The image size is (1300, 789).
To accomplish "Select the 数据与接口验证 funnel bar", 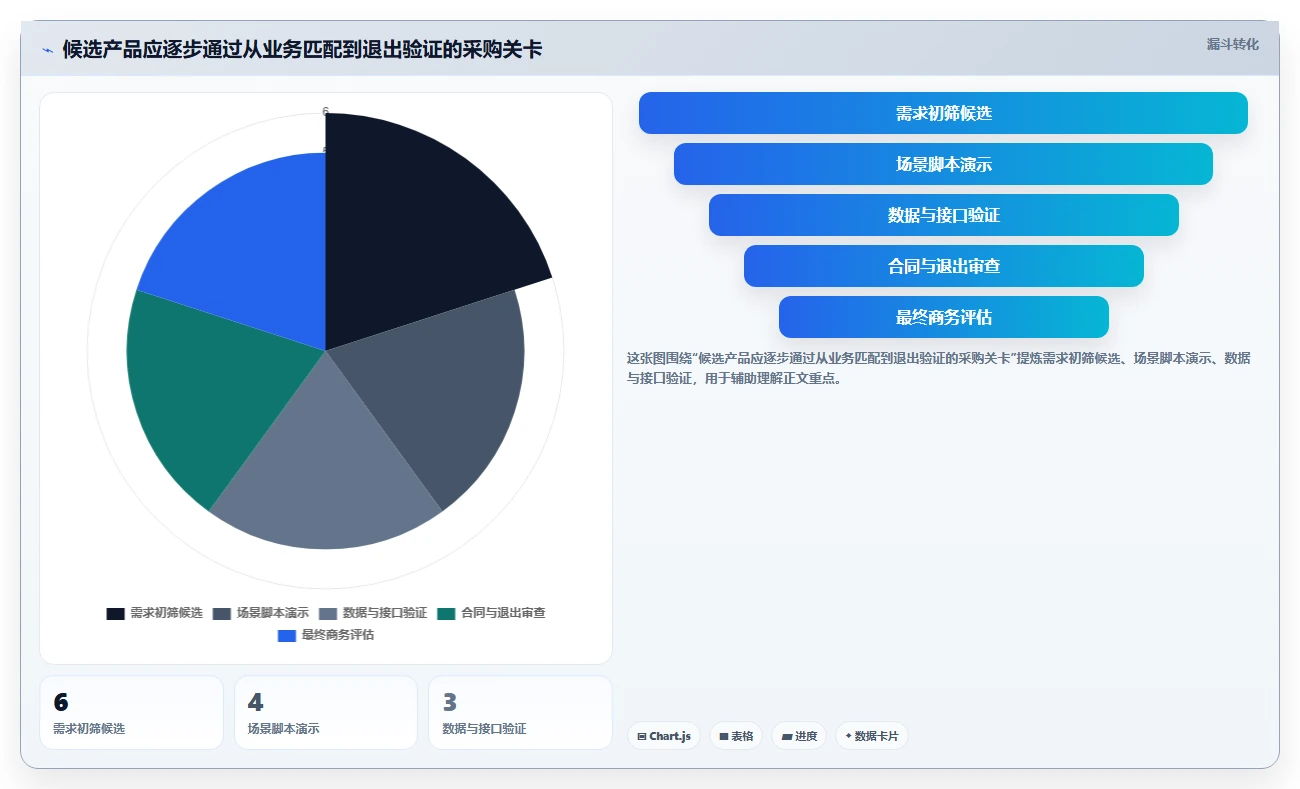I will tap(943, 215).
